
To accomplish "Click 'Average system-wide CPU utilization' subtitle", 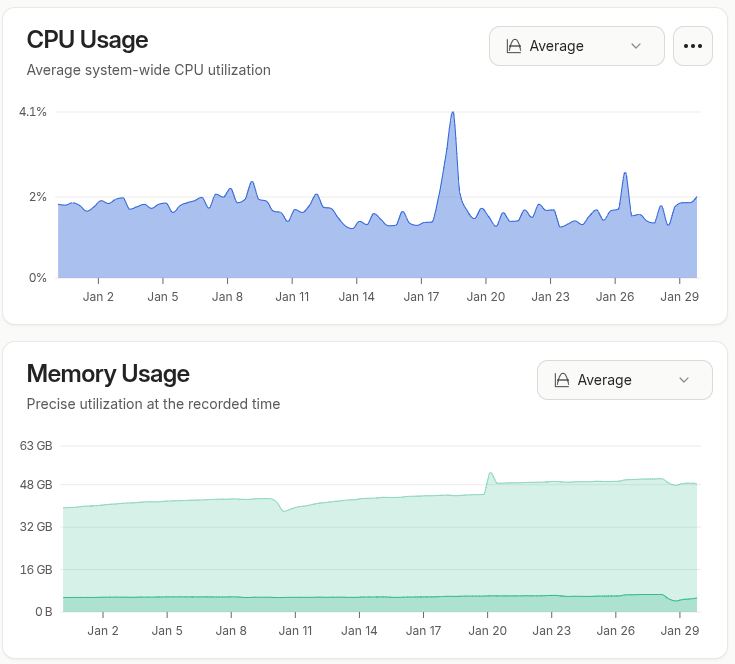I will [x=148, y=70].
